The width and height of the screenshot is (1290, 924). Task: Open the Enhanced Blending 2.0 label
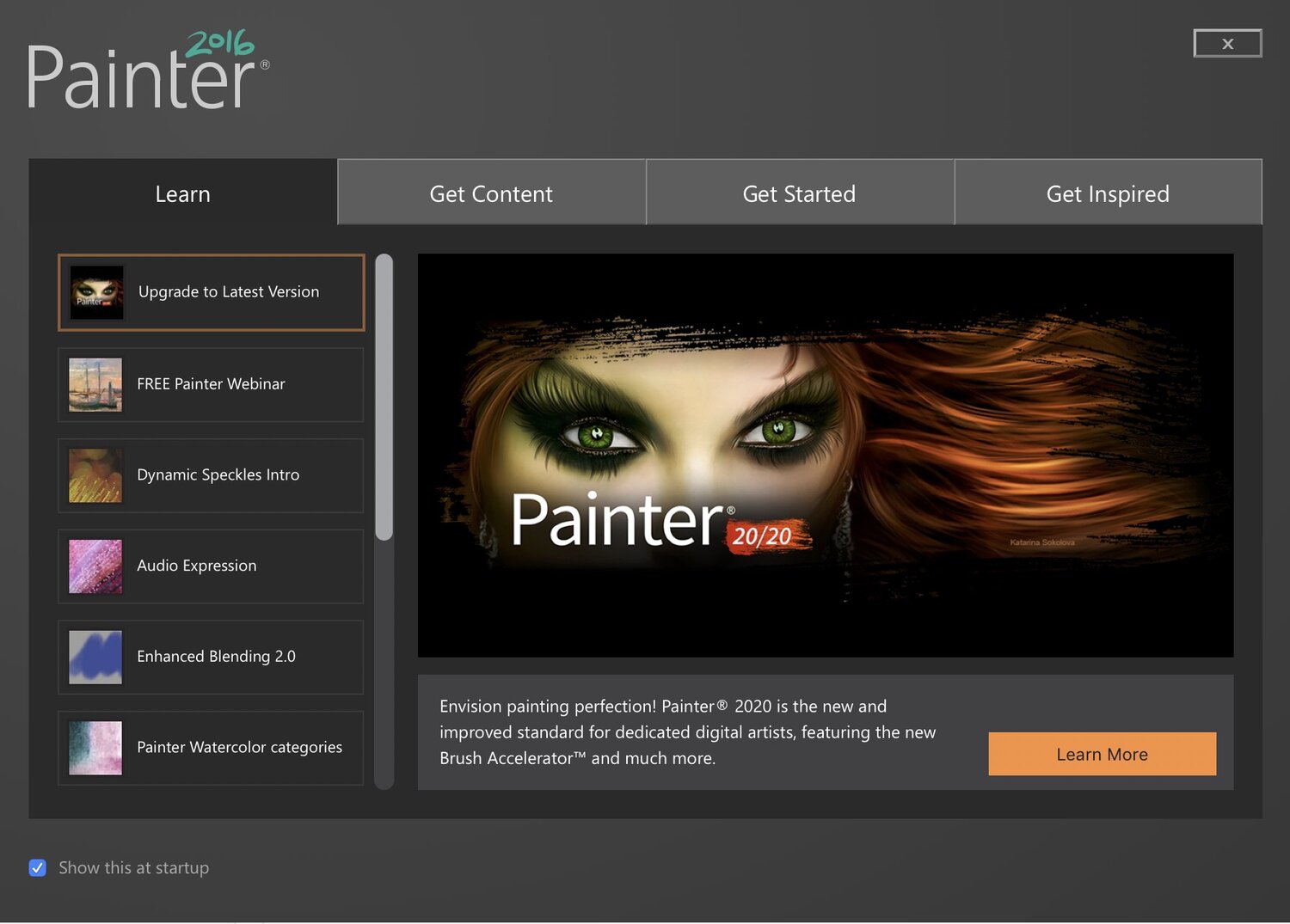[x=216, y=657]
